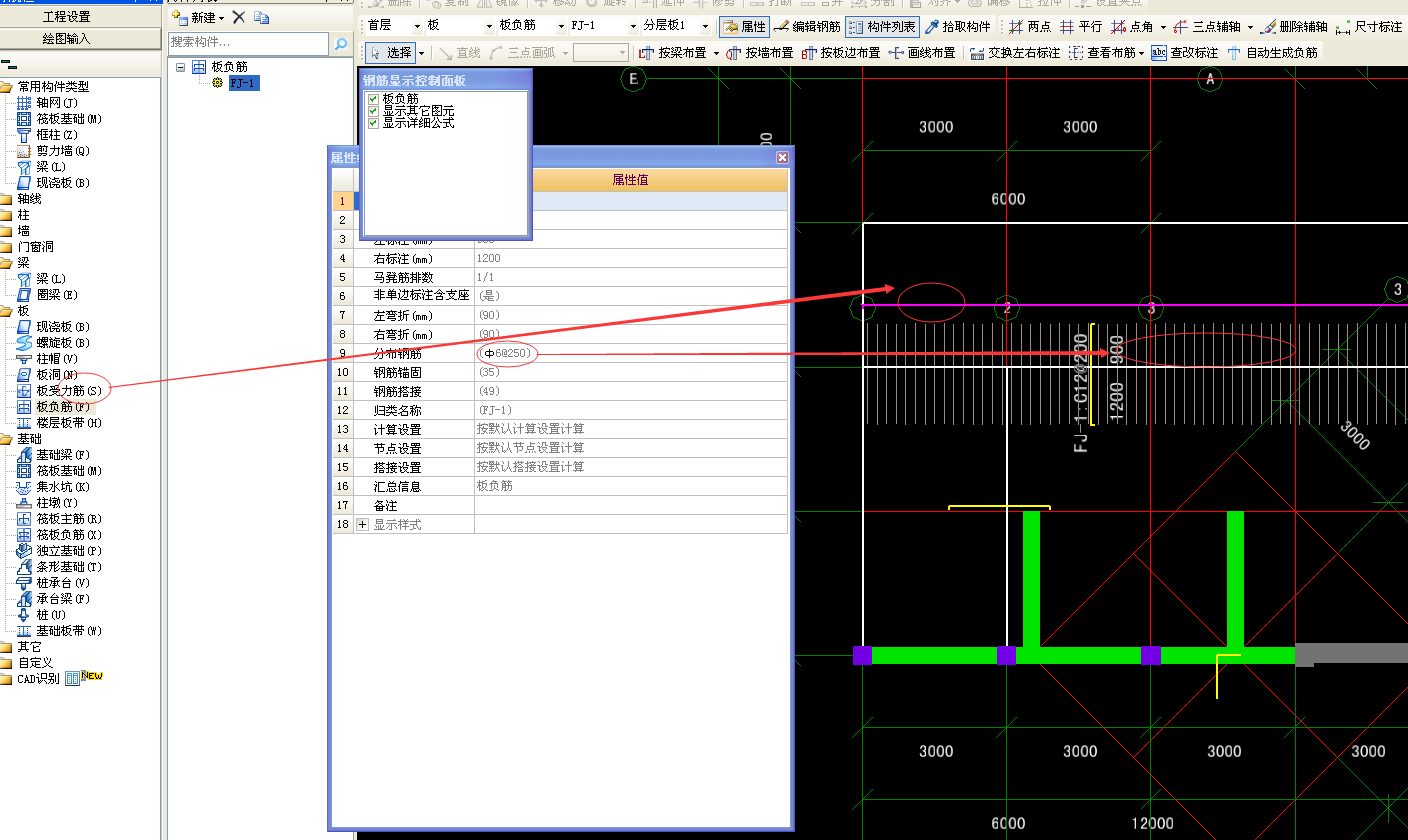The image size is (1408, 840).
Task: Select the 点角 point-angle tool
Action: click(x=1132, y=27)
